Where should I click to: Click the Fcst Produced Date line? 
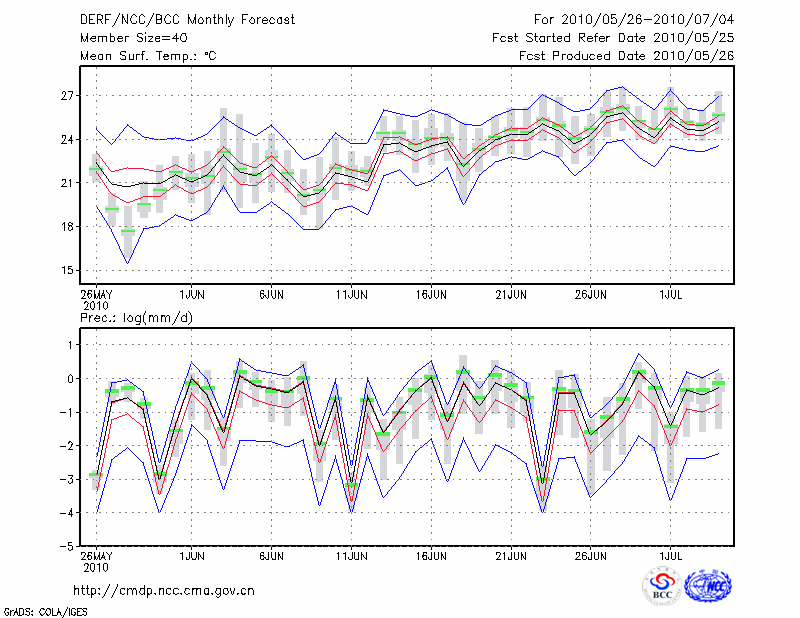coord(627,56)
